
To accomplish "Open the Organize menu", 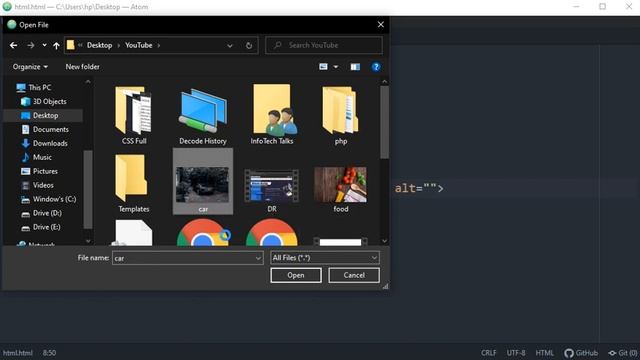I will (x=30, y=67).
